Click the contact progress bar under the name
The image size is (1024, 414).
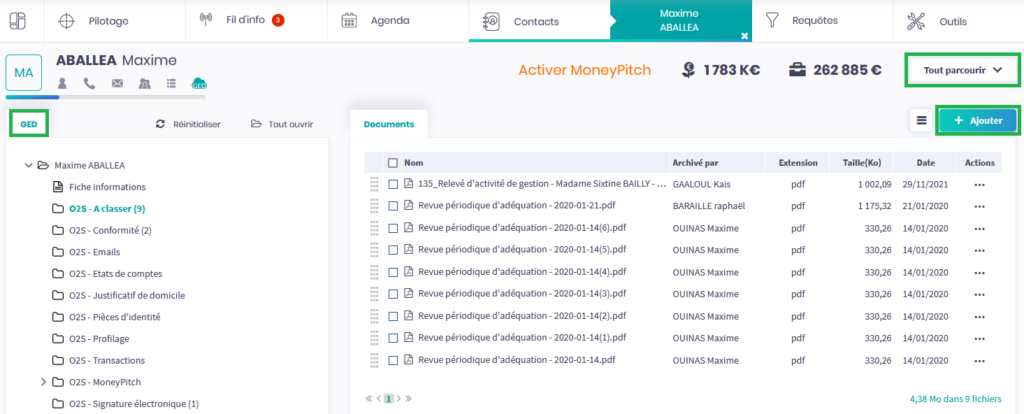[x=105, y=97]
